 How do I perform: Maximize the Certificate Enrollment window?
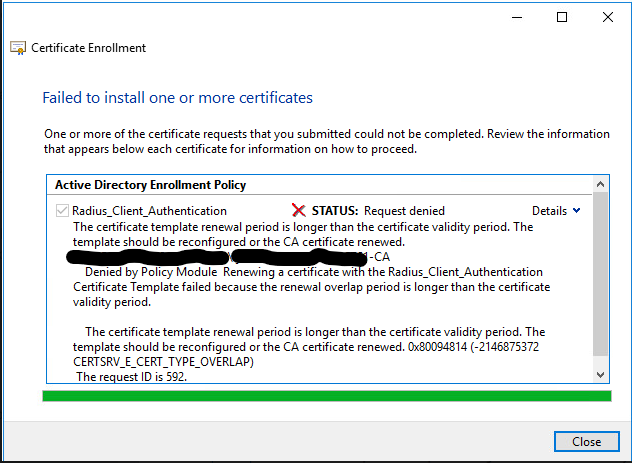click(x=562, y=17)
